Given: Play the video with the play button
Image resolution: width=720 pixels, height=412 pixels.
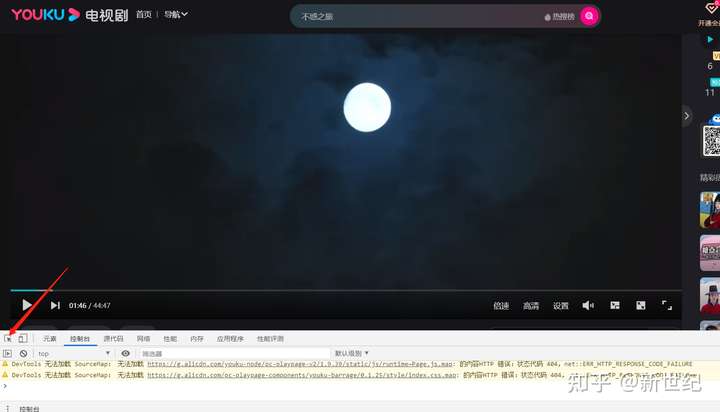Looking at the screenshot, I should (27, 305).
